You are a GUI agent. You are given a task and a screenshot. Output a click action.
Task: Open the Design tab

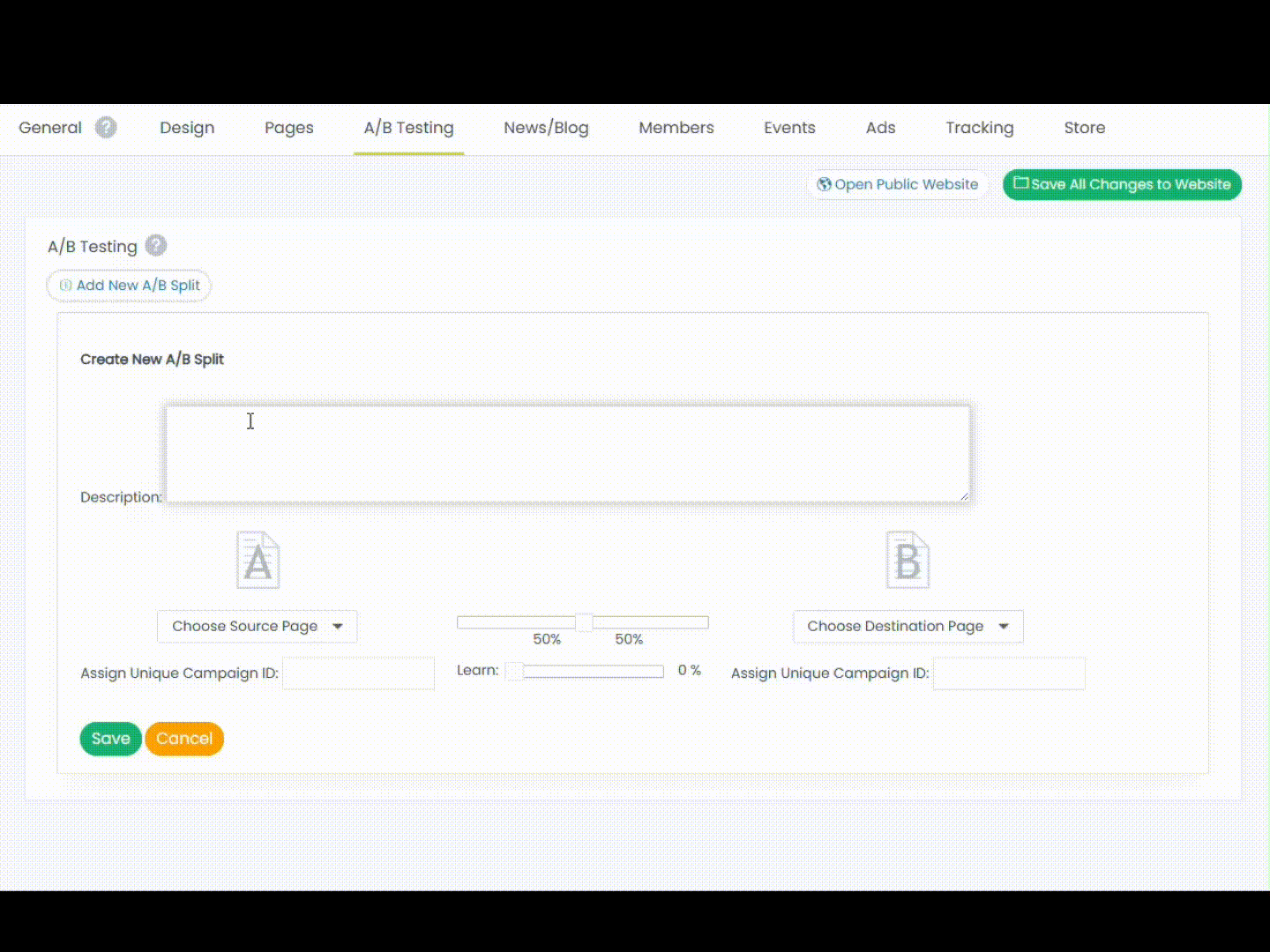tap(187, 128)
